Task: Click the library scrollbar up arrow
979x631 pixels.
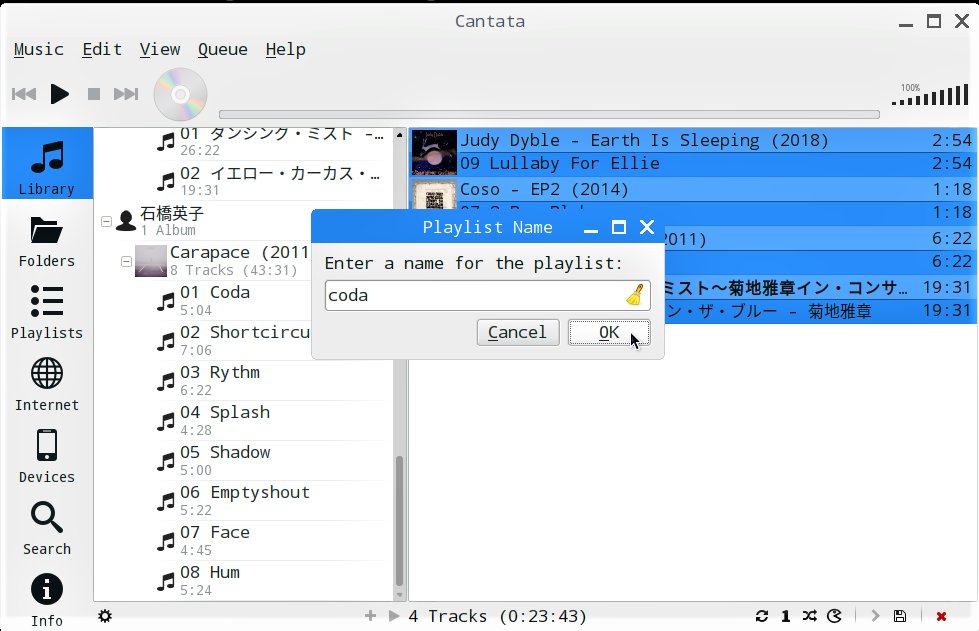Action: coord(400,134)
